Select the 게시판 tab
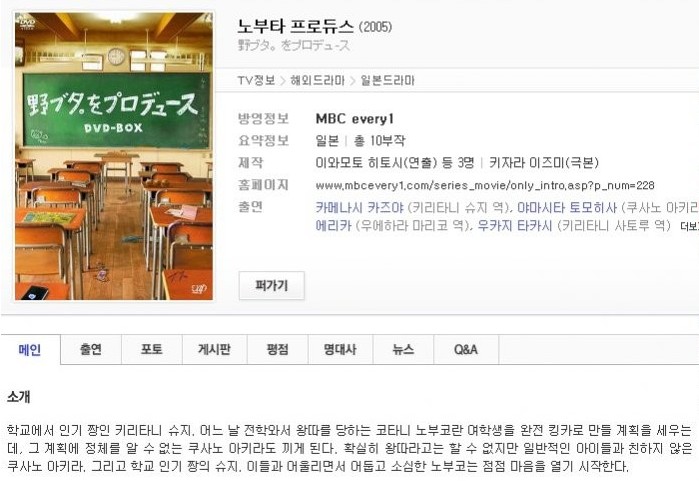 pos(214,349)
